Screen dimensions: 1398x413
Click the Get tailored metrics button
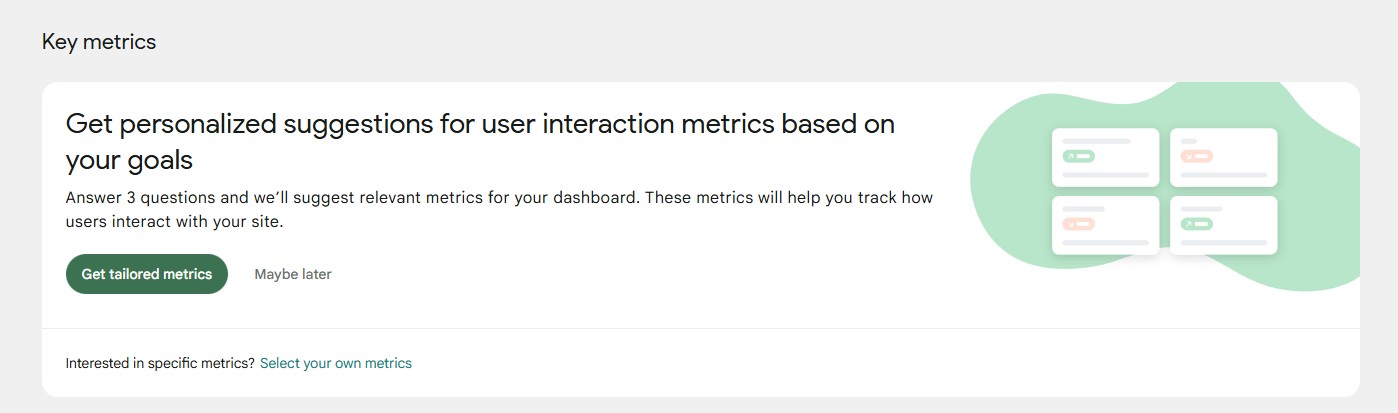pos(147,274)
